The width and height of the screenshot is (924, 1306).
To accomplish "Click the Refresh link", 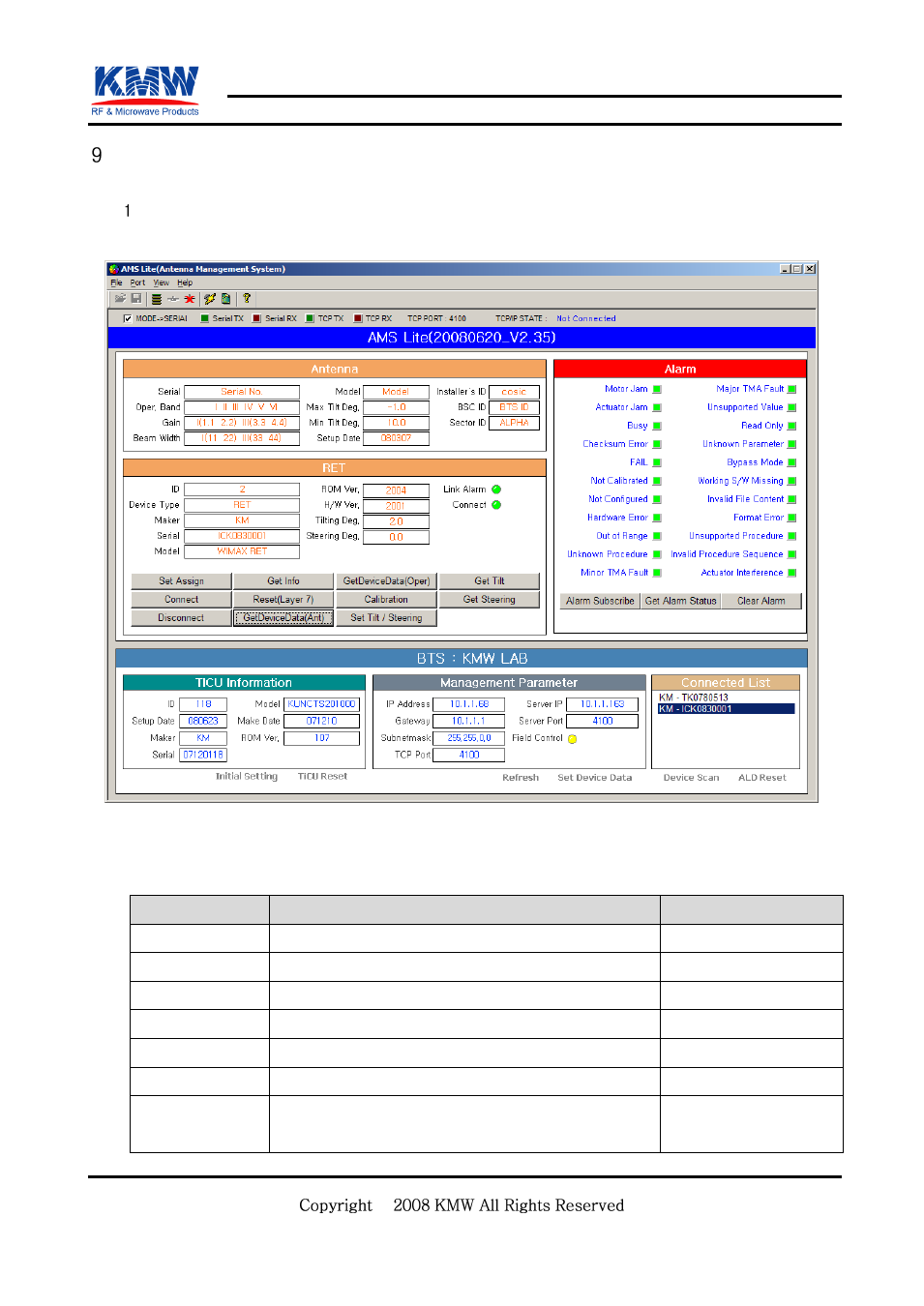I will (521, 778).
